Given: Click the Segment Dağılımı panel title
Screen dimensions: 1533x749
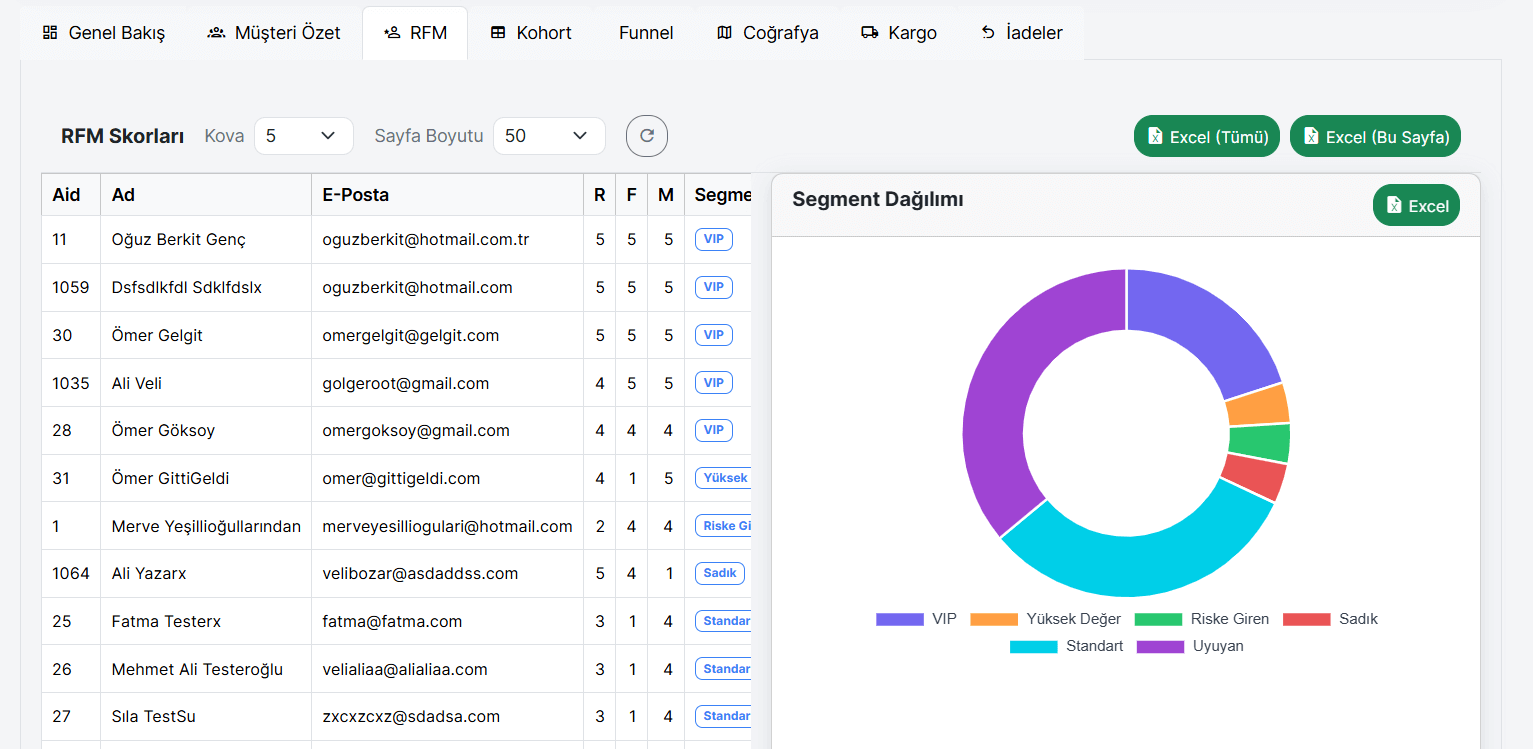Looking at the screenshot, I should 878,199.
